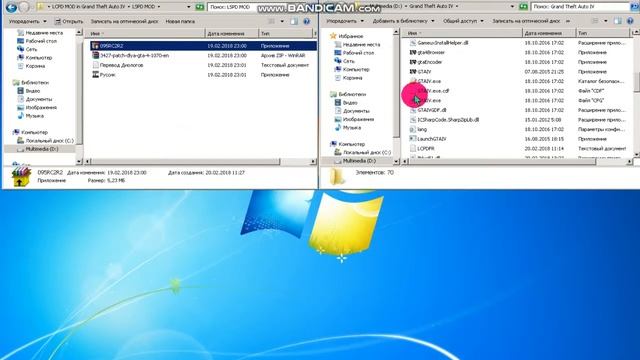Sort by Тип column in Grand Theft Auto IV window

[602, 33]
